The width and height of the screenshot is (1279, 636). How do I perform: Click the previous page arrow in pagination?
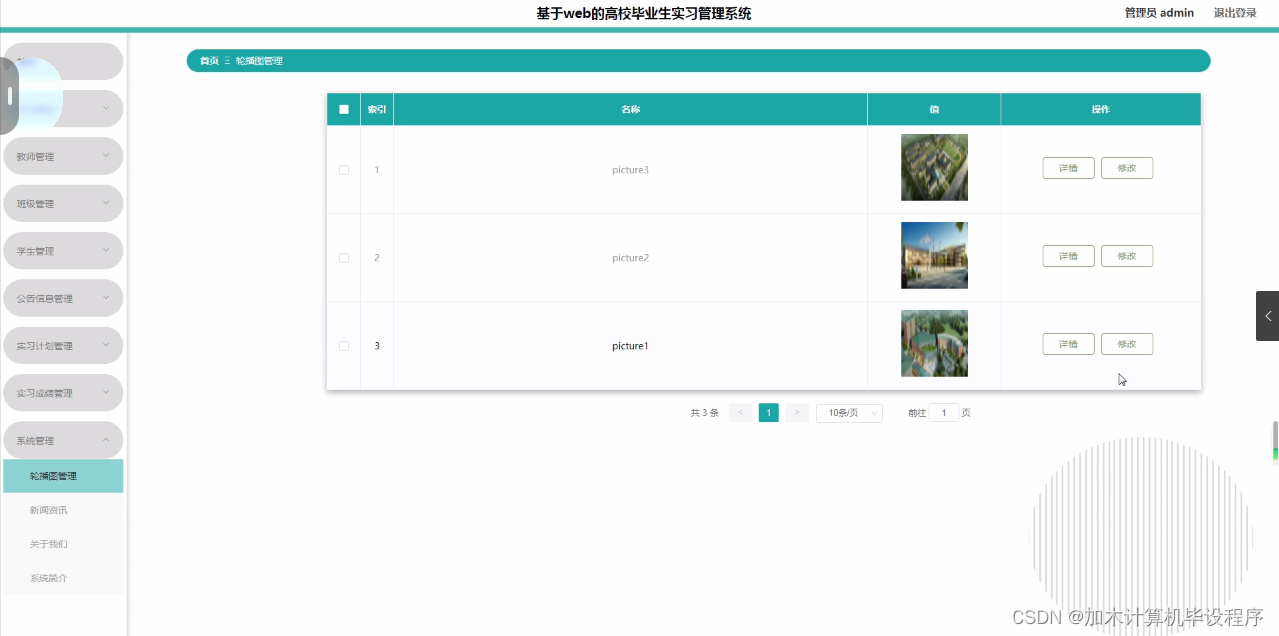(740, 412)
